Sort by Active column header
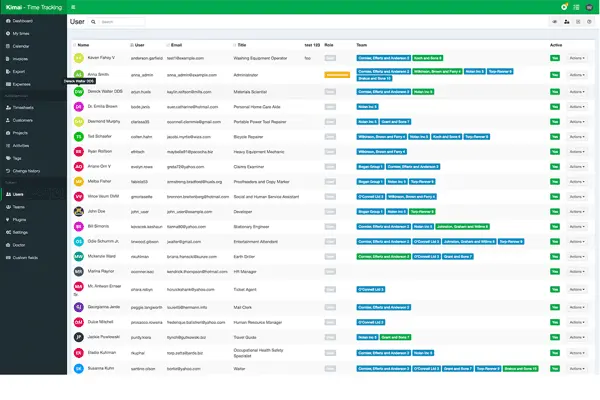The height and width of the screenshot is (400, 600). point(555,45)
